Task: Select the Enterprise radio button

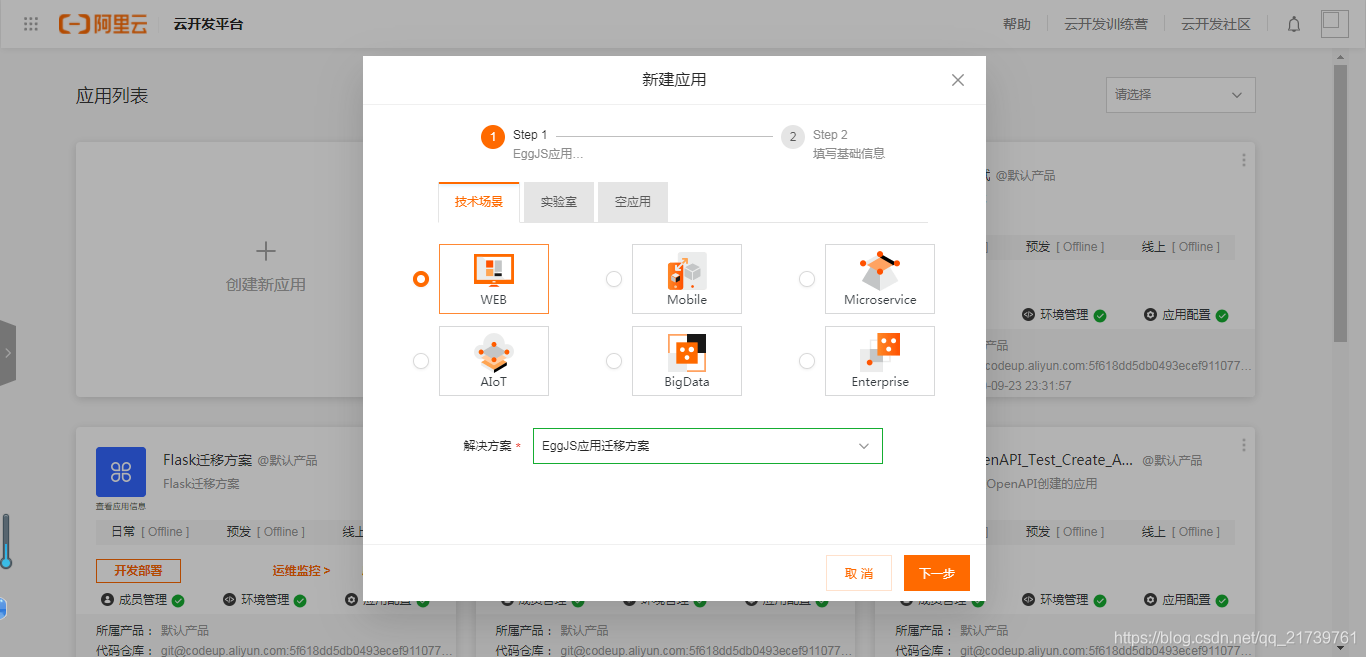Action: tap(807, 361)
